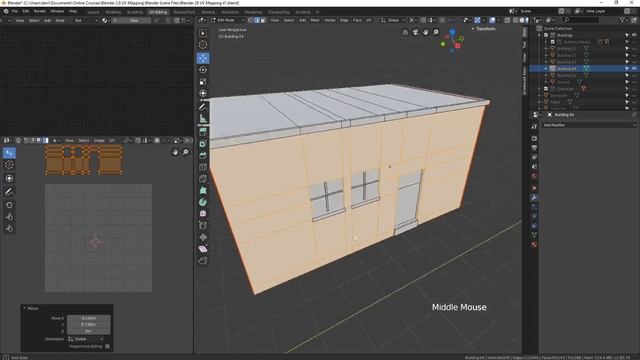Click the pan view hand icon in 3D viewport
The height and width of the screenshot is (360, 640).
(425, 32)
